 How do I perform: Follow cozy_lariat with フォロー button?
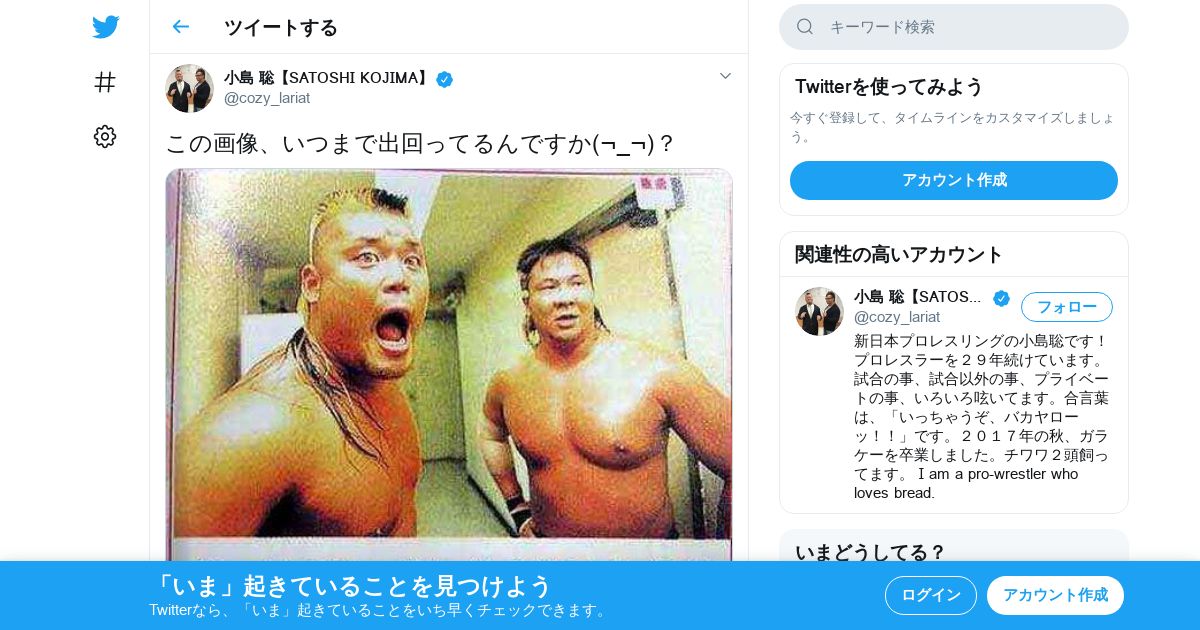click(x=1066, y=307)
